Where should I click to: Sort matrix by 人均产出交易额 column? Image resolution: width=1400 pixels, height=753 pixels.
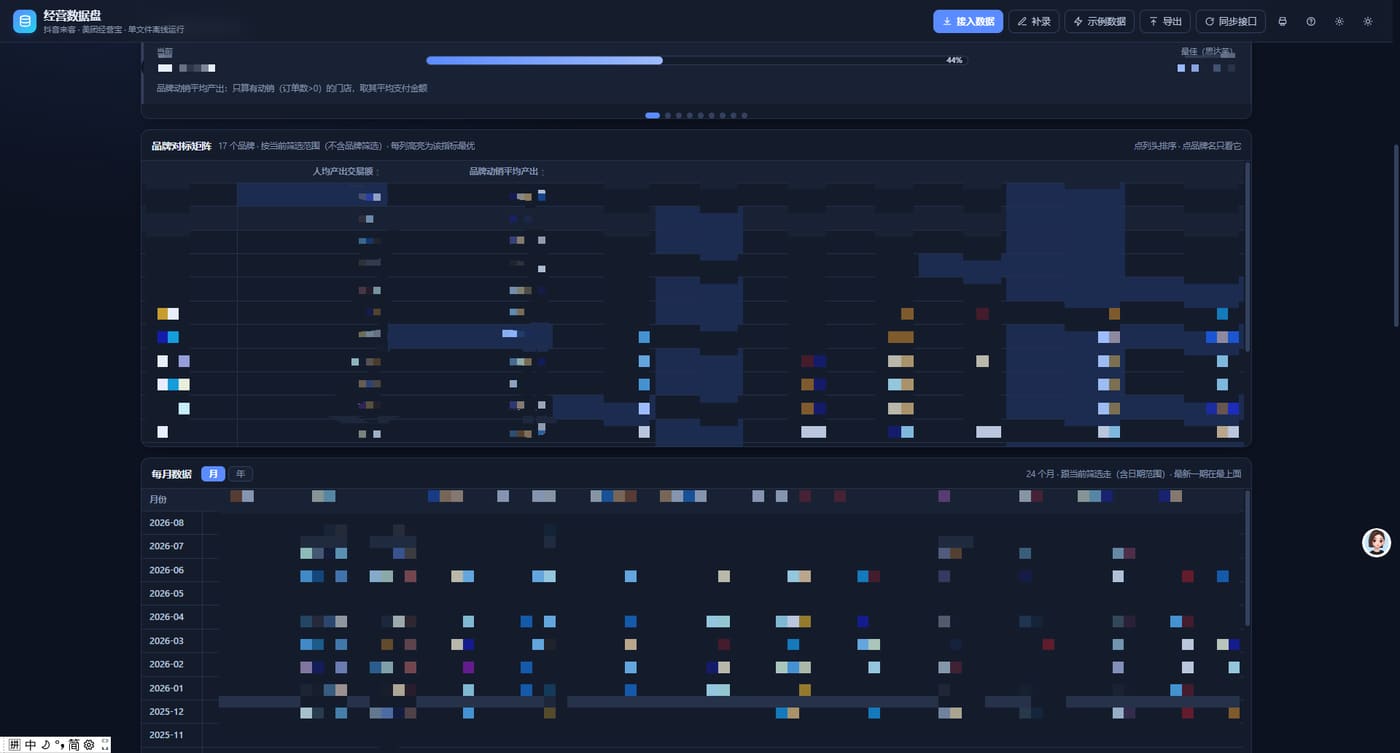[346, 171]
